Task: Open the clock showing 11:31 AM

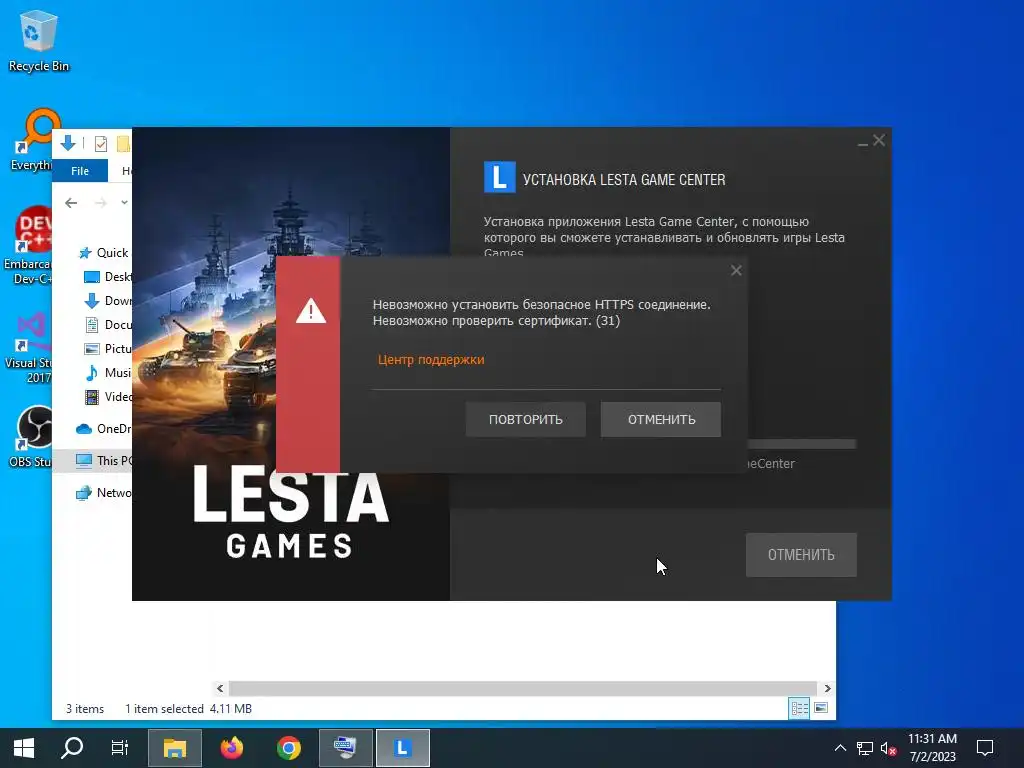Action: click(933, 748)
